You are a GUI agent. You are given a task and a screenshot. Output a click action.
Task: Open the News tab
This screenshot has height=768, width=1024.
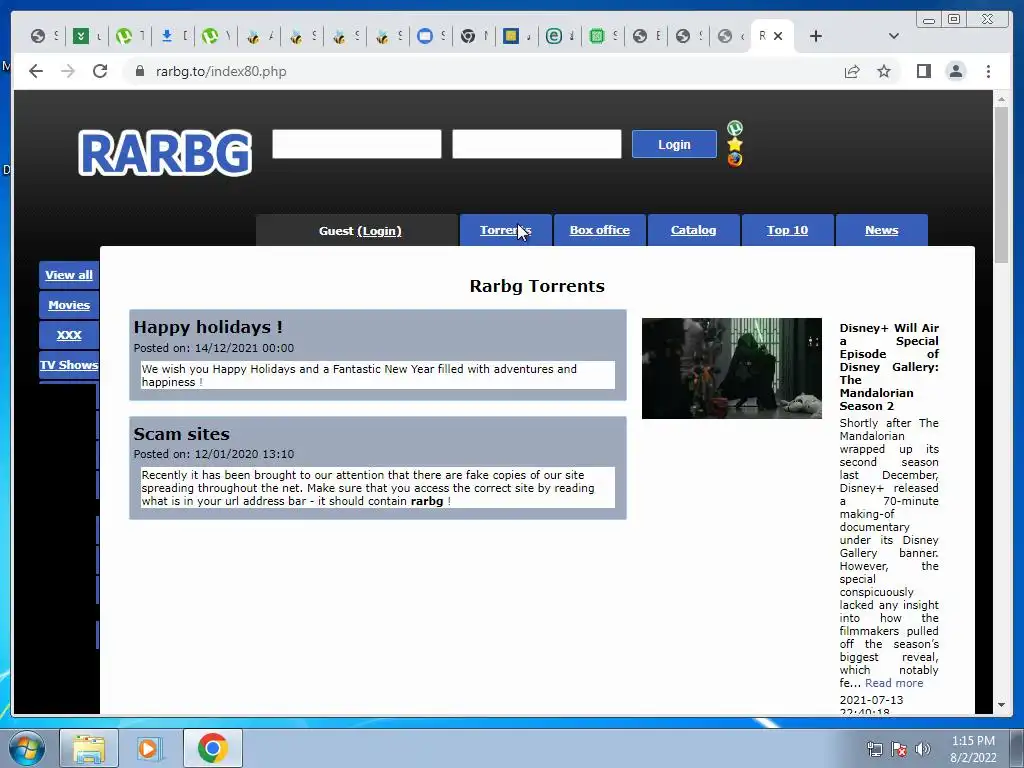pyautogui.click(x=882, y=230)
